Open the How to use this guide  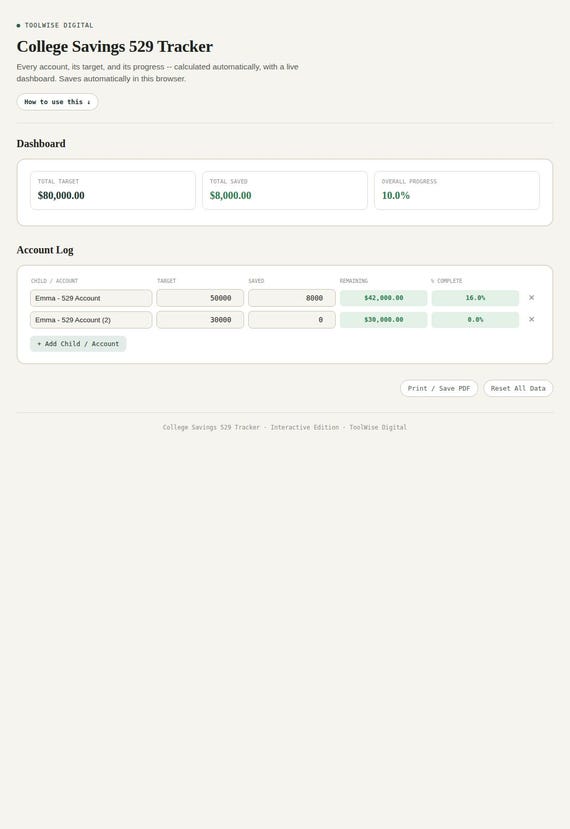57,102
